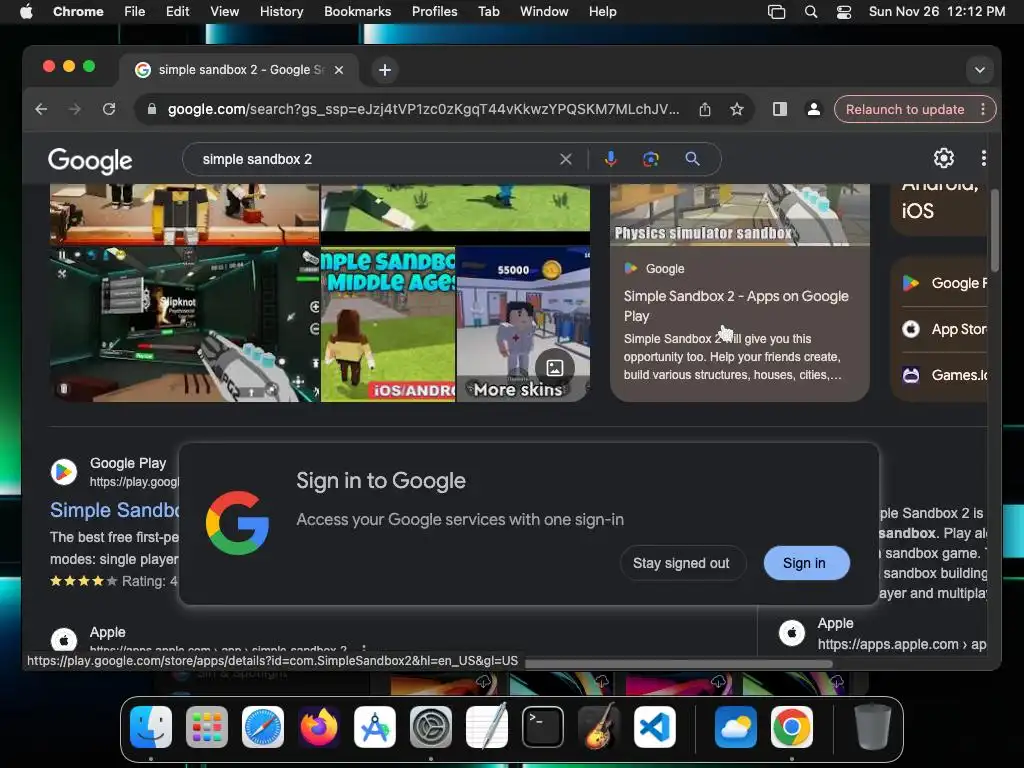
Task: Open Safari from the Dock
Action: tap(263, 727)
